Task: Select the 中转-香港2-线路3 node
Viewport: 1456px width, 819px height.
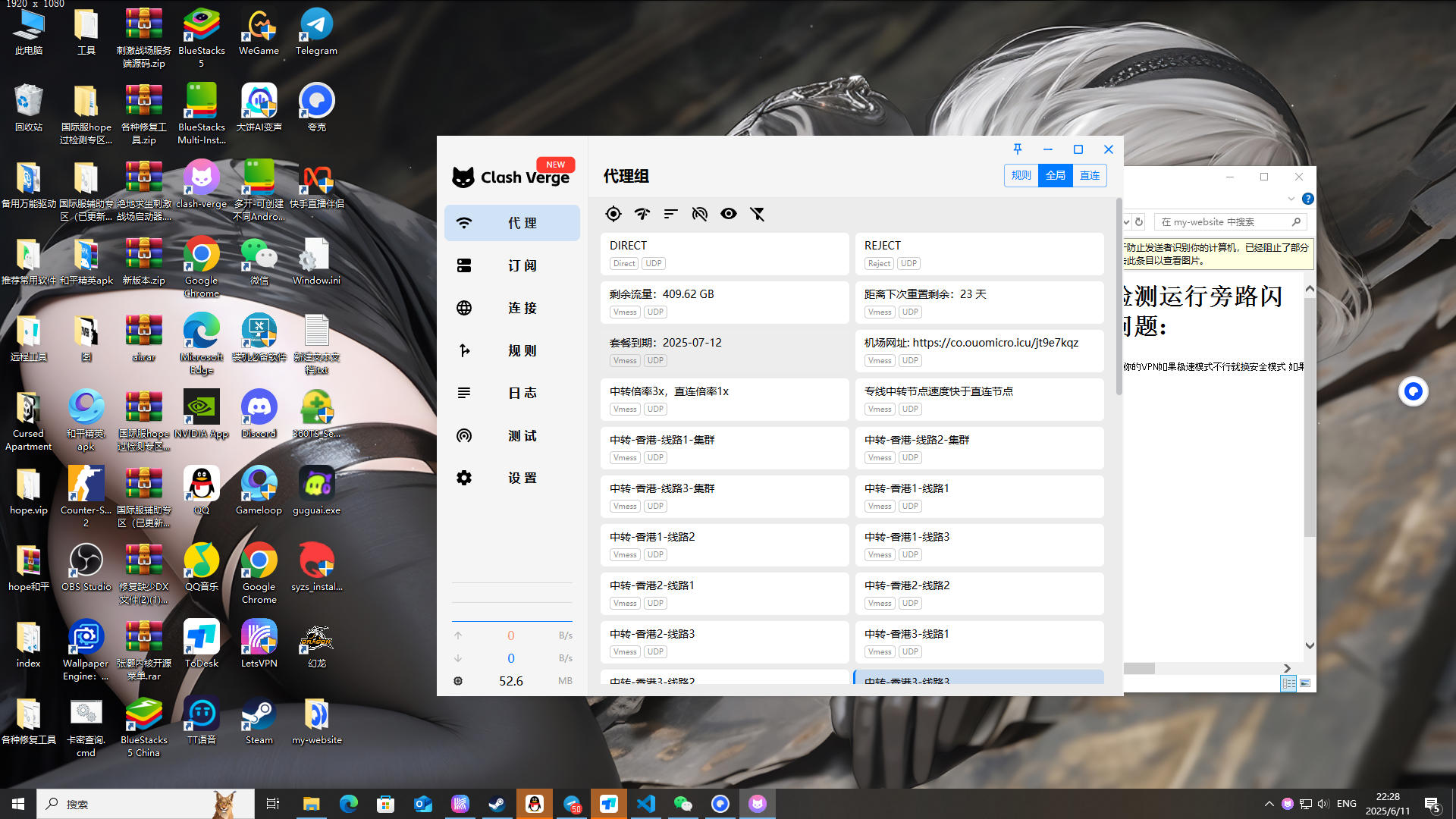Action: click(x=724, y=642)
